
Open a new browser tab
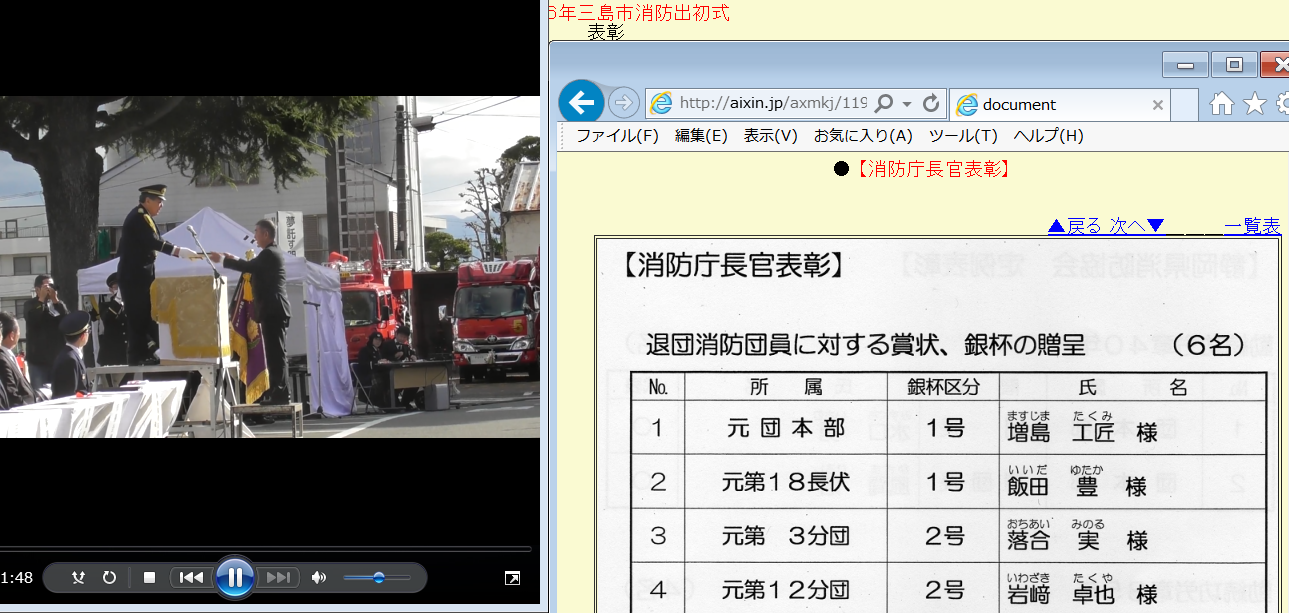coord(1184,104)
